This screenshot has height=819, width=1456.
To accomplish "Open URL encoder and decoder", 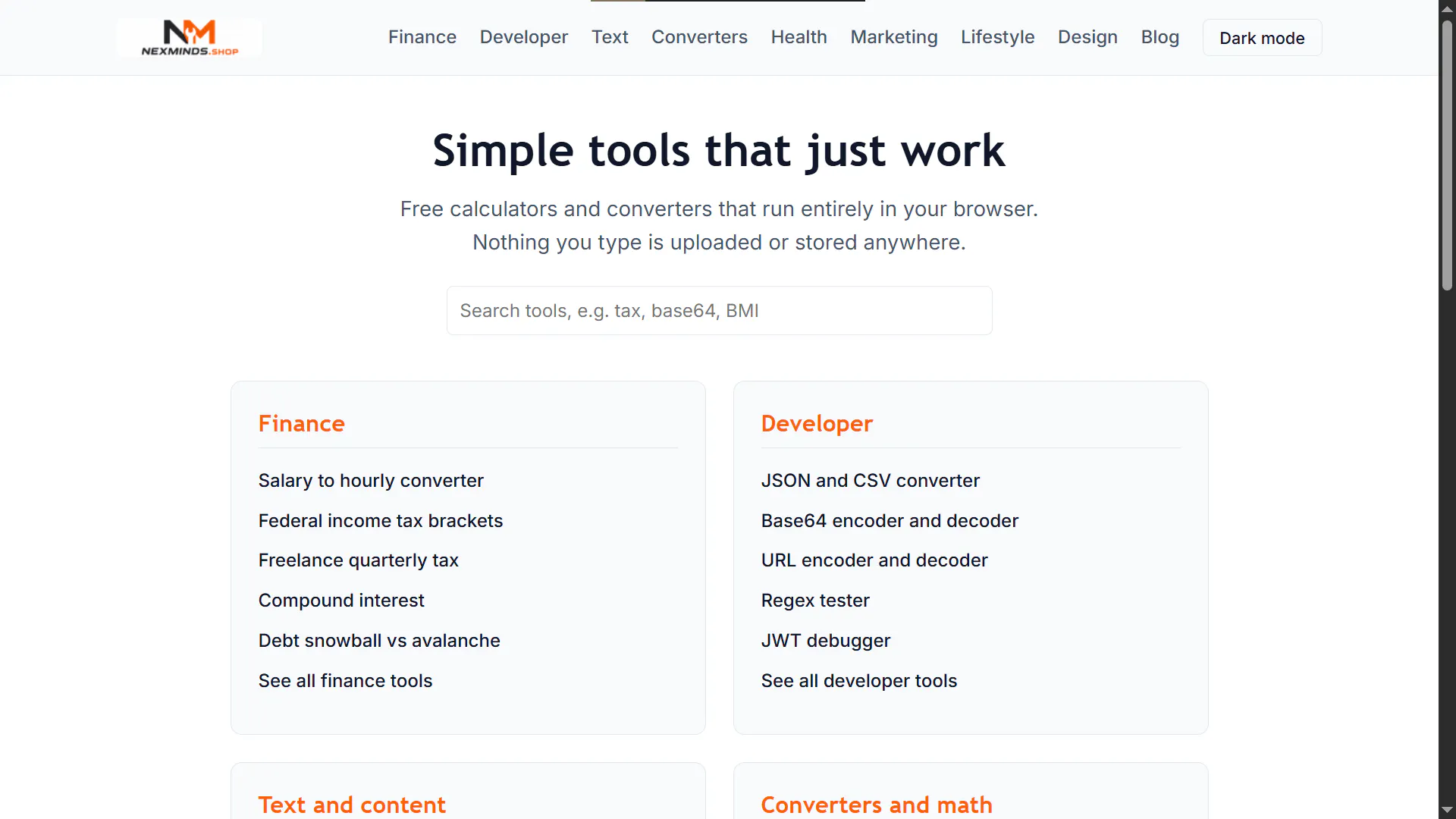I will click(874, 560).
